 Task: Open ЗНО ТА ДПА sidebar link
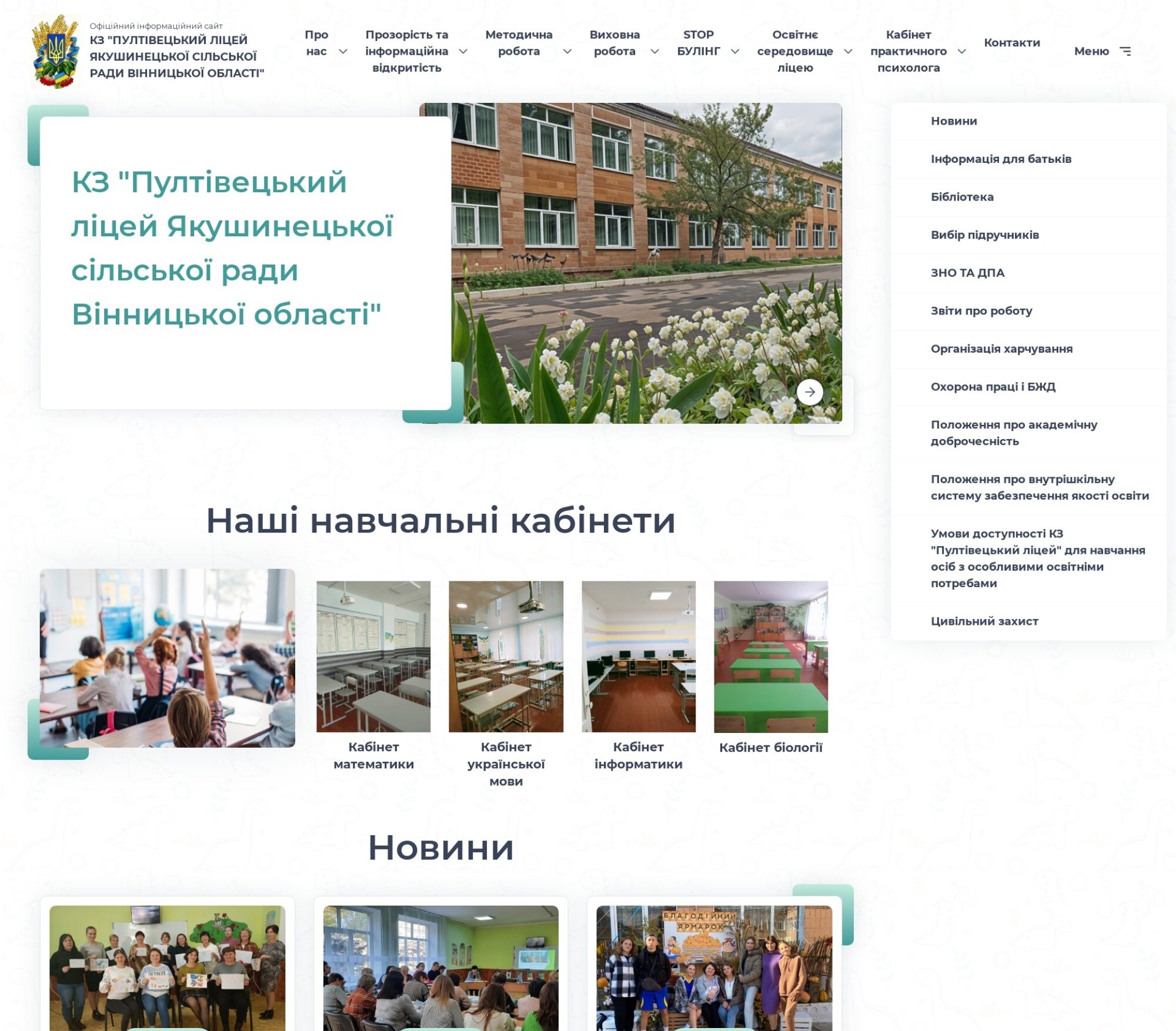967,273
